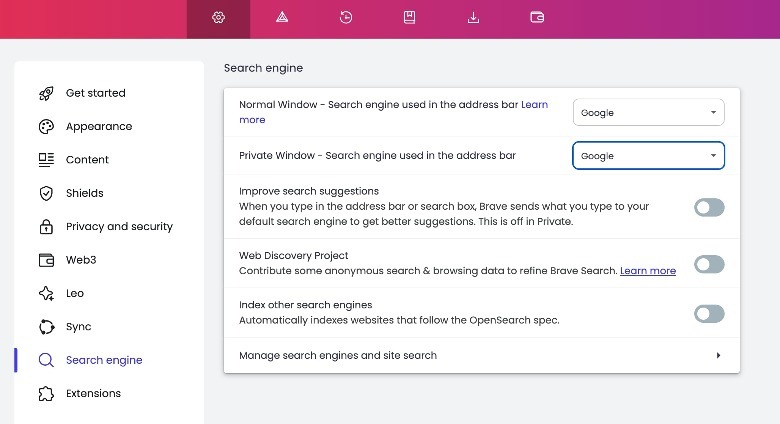Open Private Window search engine dropdown
Screen dimensions: 780x424
649,156
